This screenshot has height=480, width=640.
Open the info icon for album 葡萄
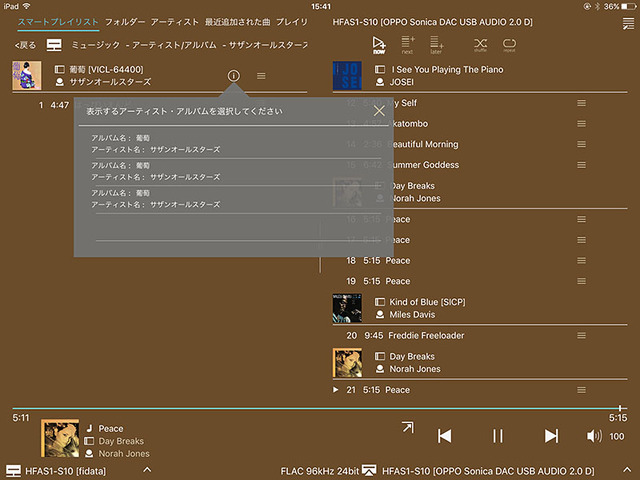tap(233, 76)
